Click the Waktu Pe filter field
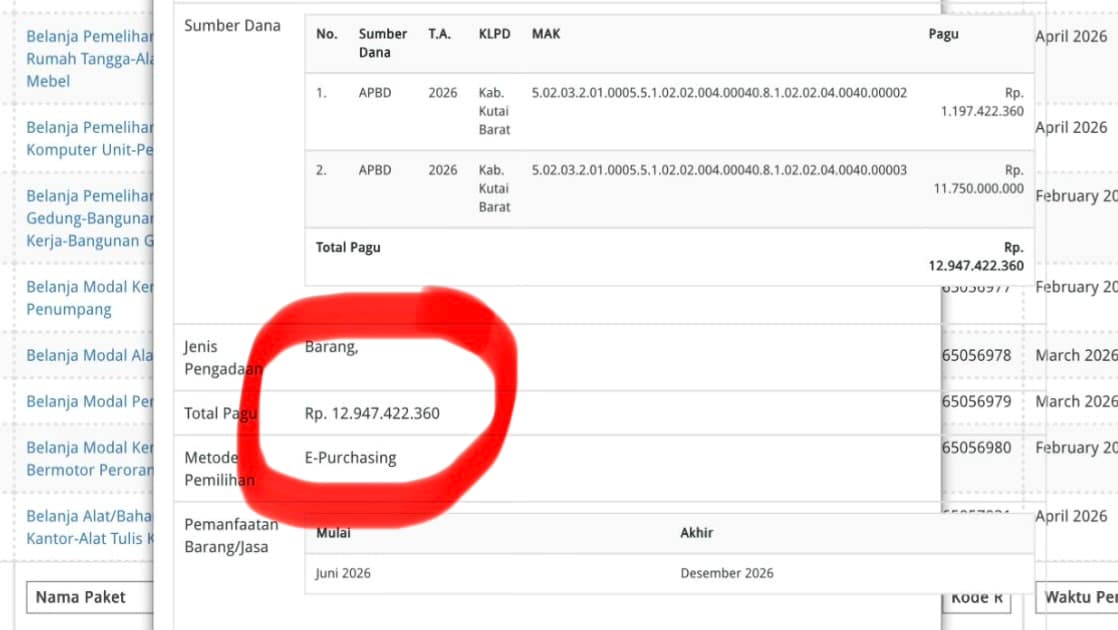The image size is (1118, 630). coord(1076,597)
